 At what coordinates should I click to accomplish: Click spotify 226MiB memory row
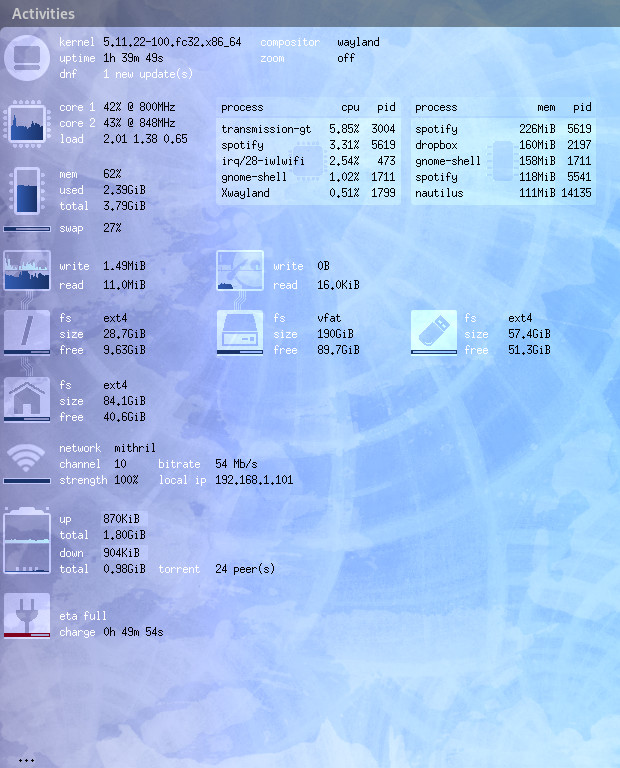click(x=503, y=129)
